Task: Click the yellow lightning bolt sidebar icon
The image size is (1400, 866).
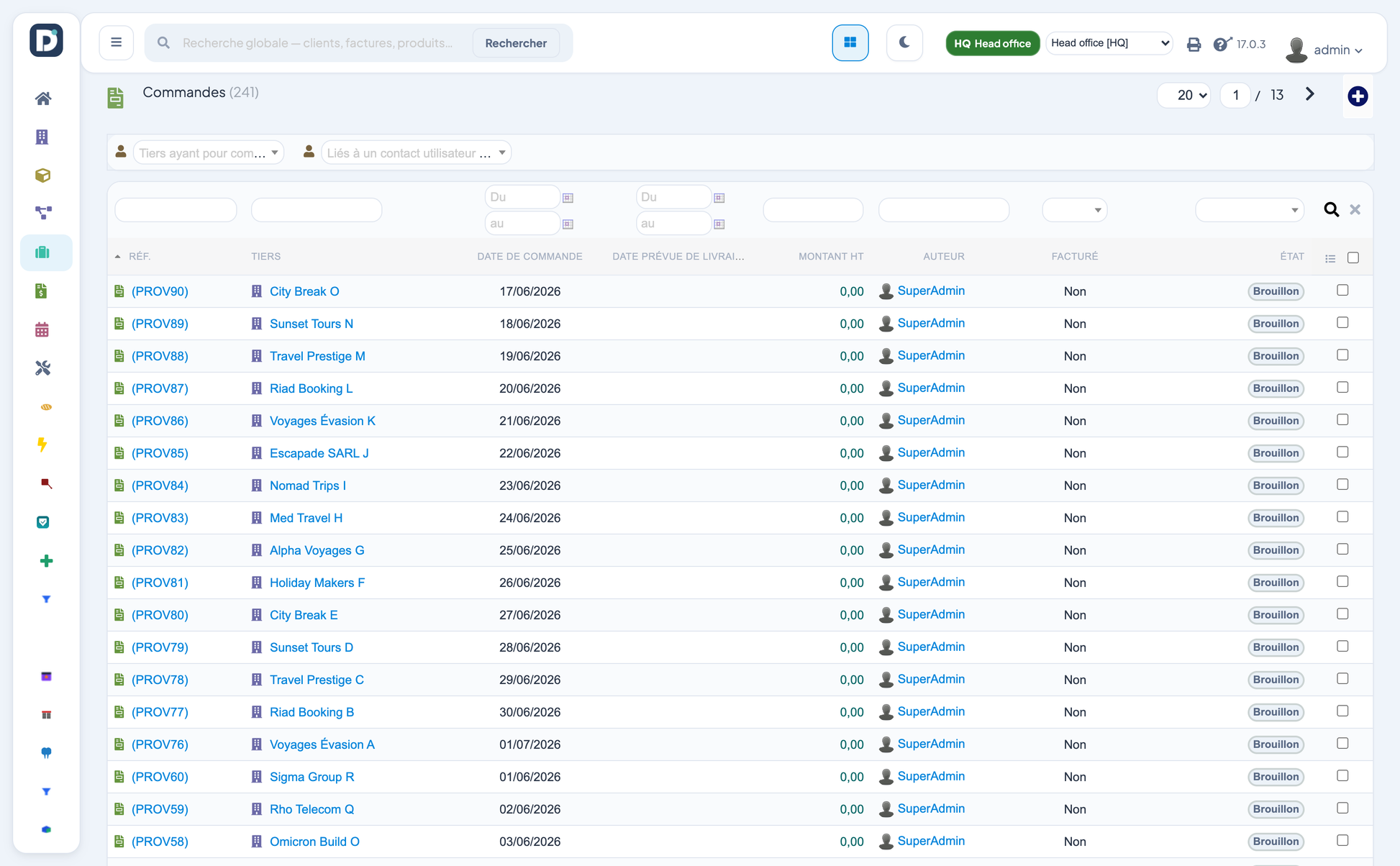Action: click(43, 445)
